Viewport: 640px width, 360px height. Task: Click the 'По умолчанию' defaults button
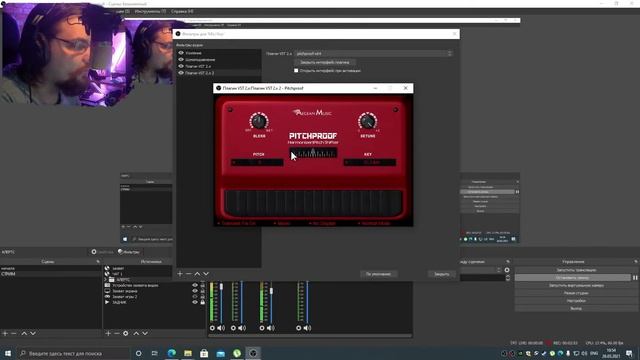click(378, 274)
